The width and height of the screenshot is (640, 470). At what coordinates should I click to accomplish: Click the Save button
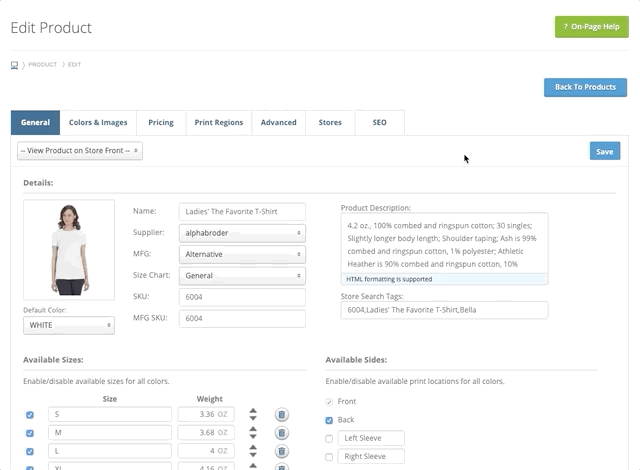pyautogui.click(x=605, y=151)
